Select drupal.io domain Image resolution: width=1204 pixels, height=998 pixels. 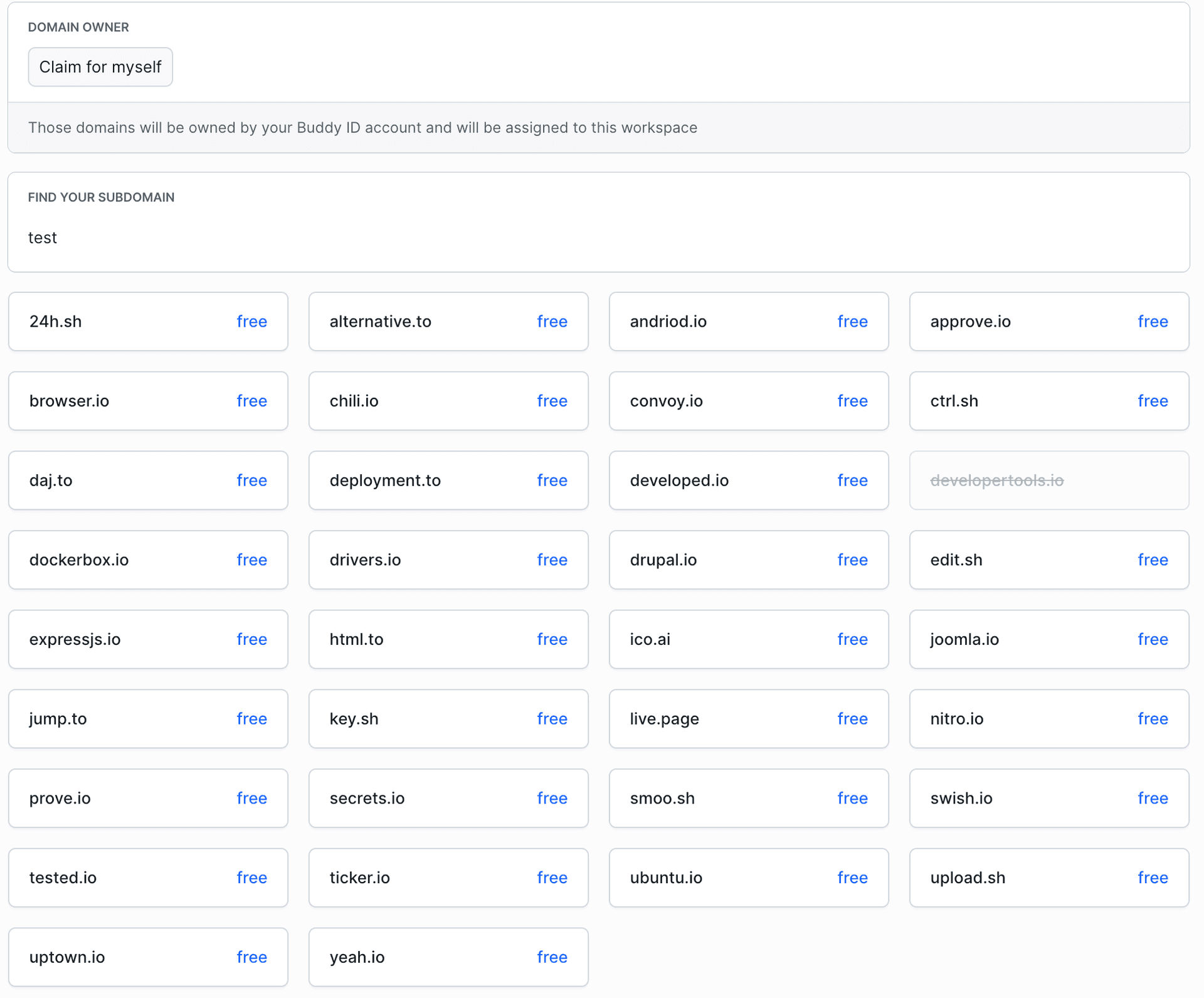(749, 560)
